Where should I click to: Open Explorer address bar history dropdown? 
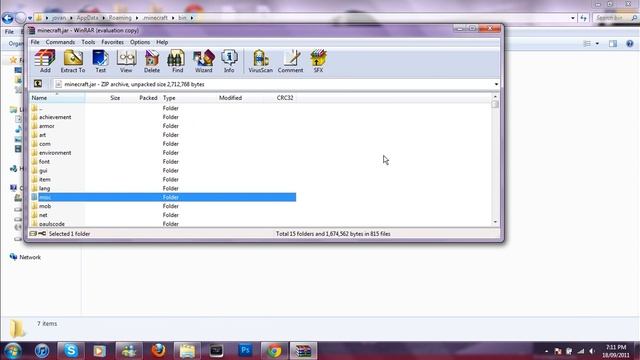coord(573,18)
